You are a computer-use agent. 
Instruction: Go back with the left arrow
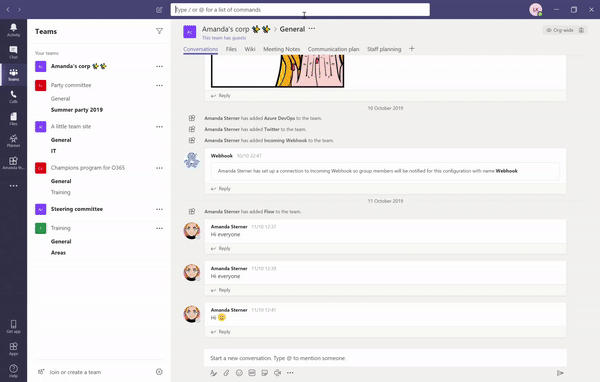pos(8,10)
